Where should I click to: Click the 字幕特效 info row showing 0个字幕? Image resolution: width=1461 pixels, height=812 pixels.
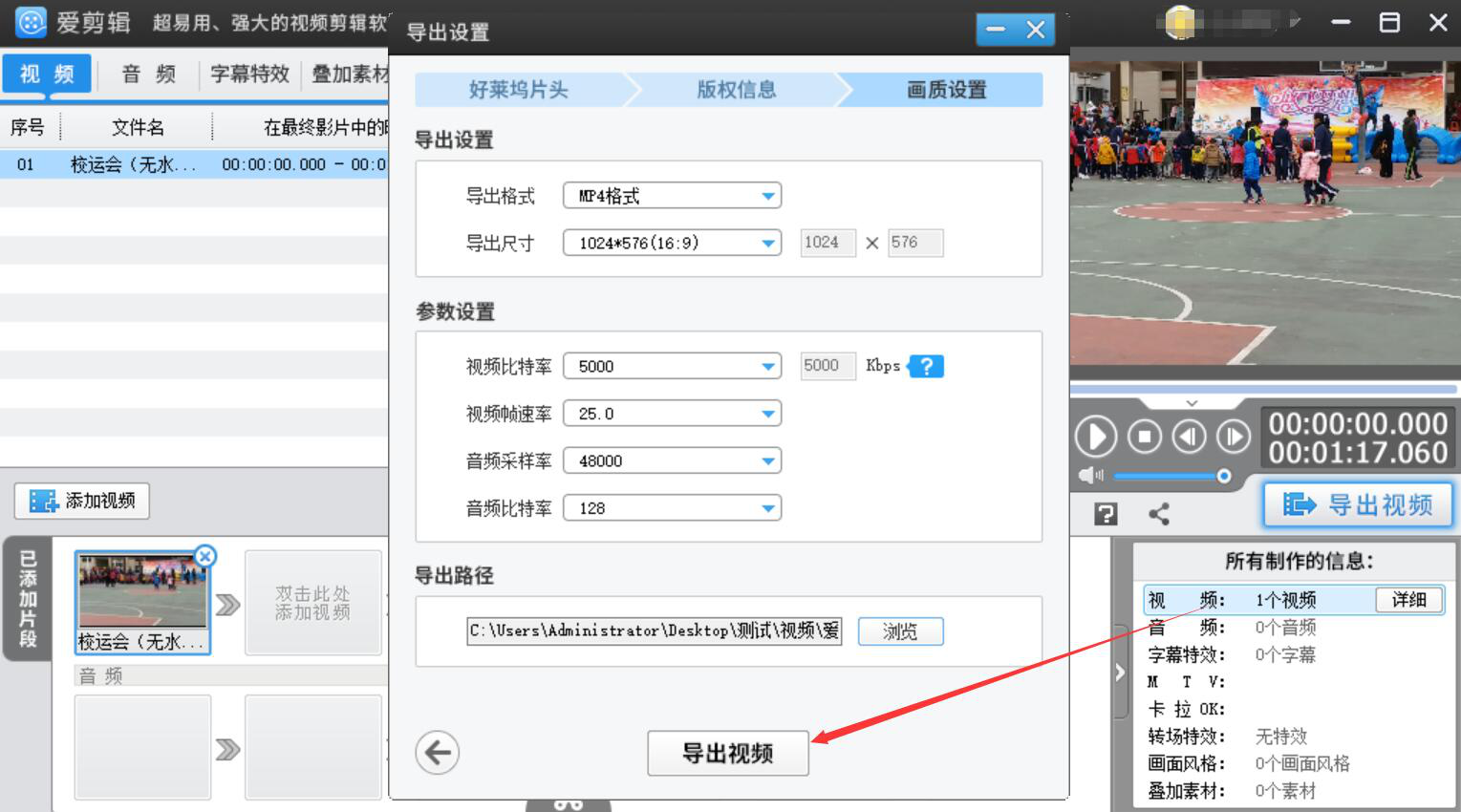1293,654
